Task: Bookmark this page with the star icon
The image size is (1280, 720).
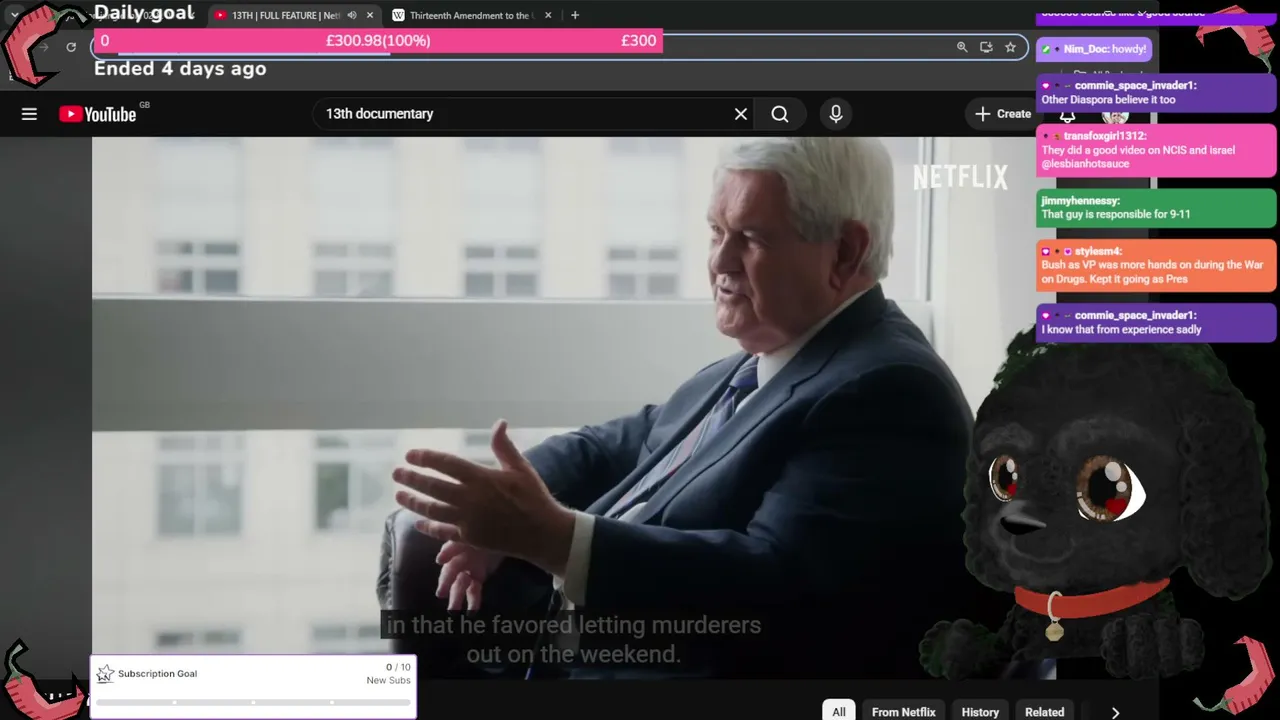Action: point(1010,47)
